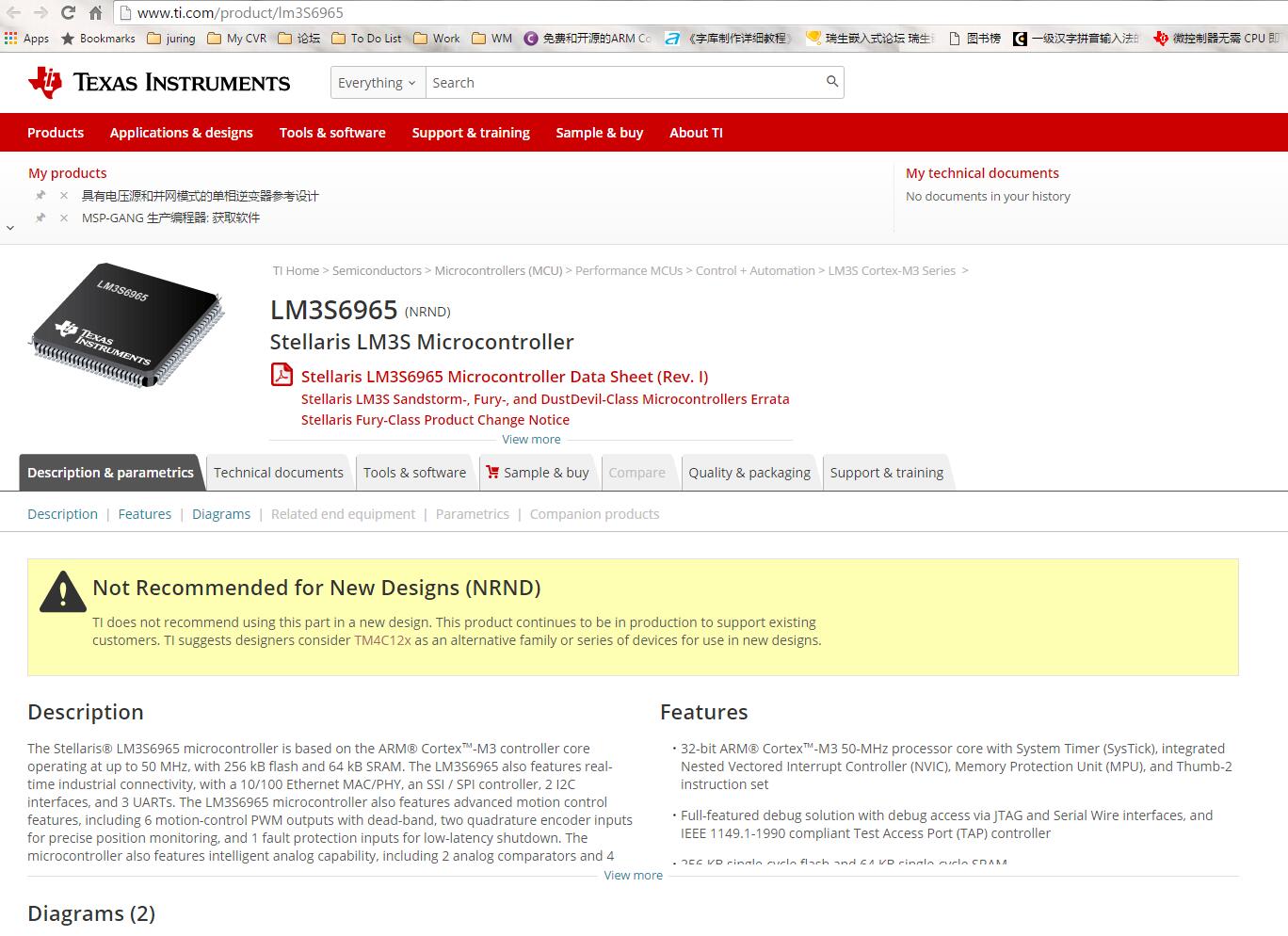
Task: Click the LM3S6965 chip product image
Action: (x=128, y=325)
